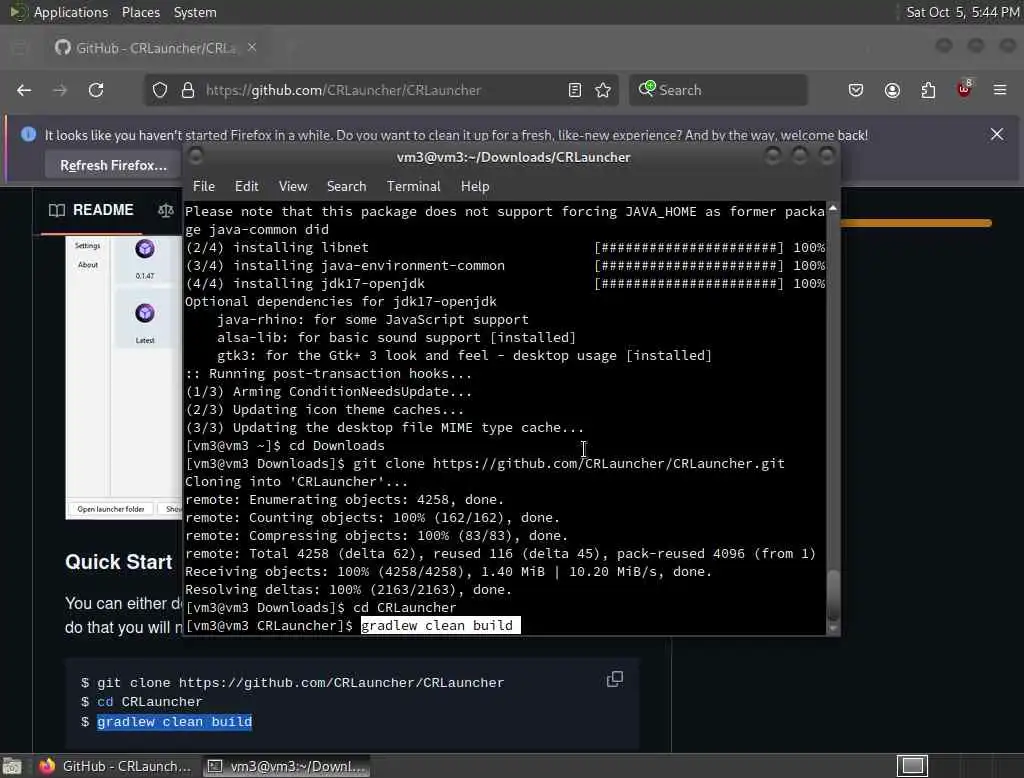The width and height of the screenshot is (1024, 778).
Task: Open the terminal Search menu
Action: pyautogui.click(x=346, y=186)
